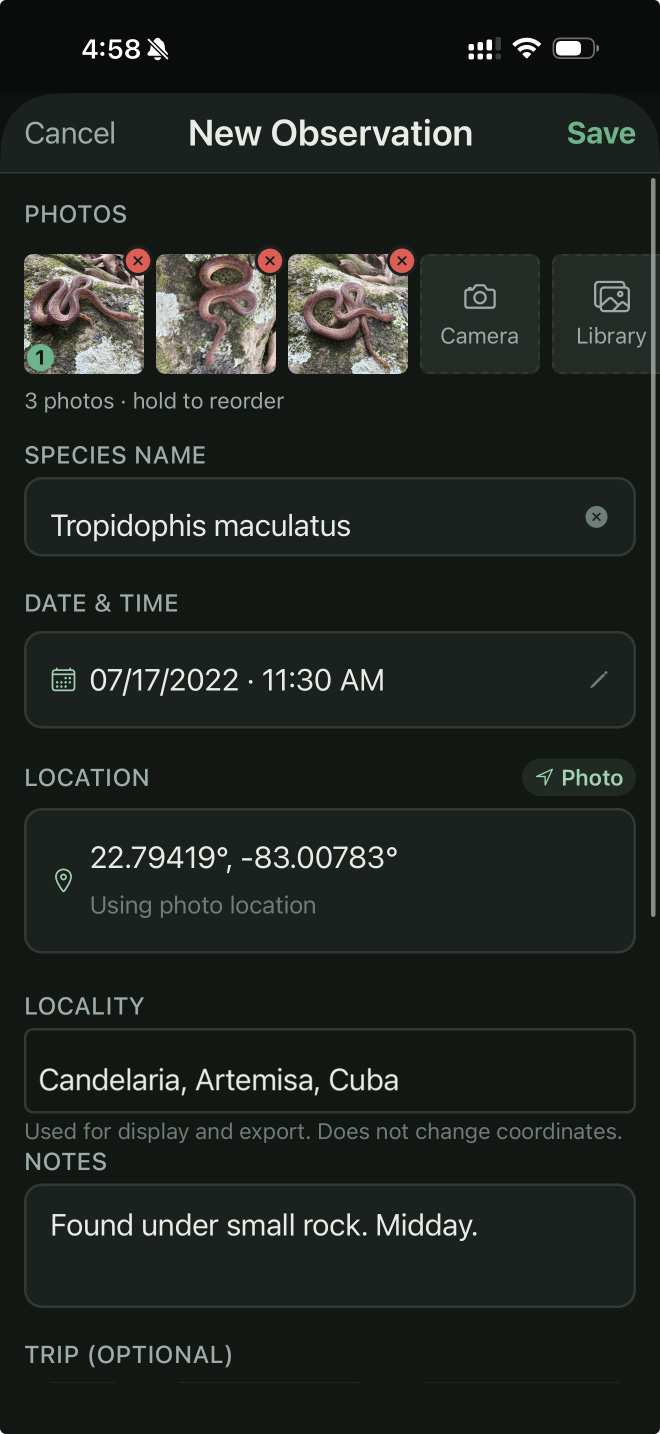
Task: Remove the second snake photo
Action: pyautogui.click(x=270, y=261)
